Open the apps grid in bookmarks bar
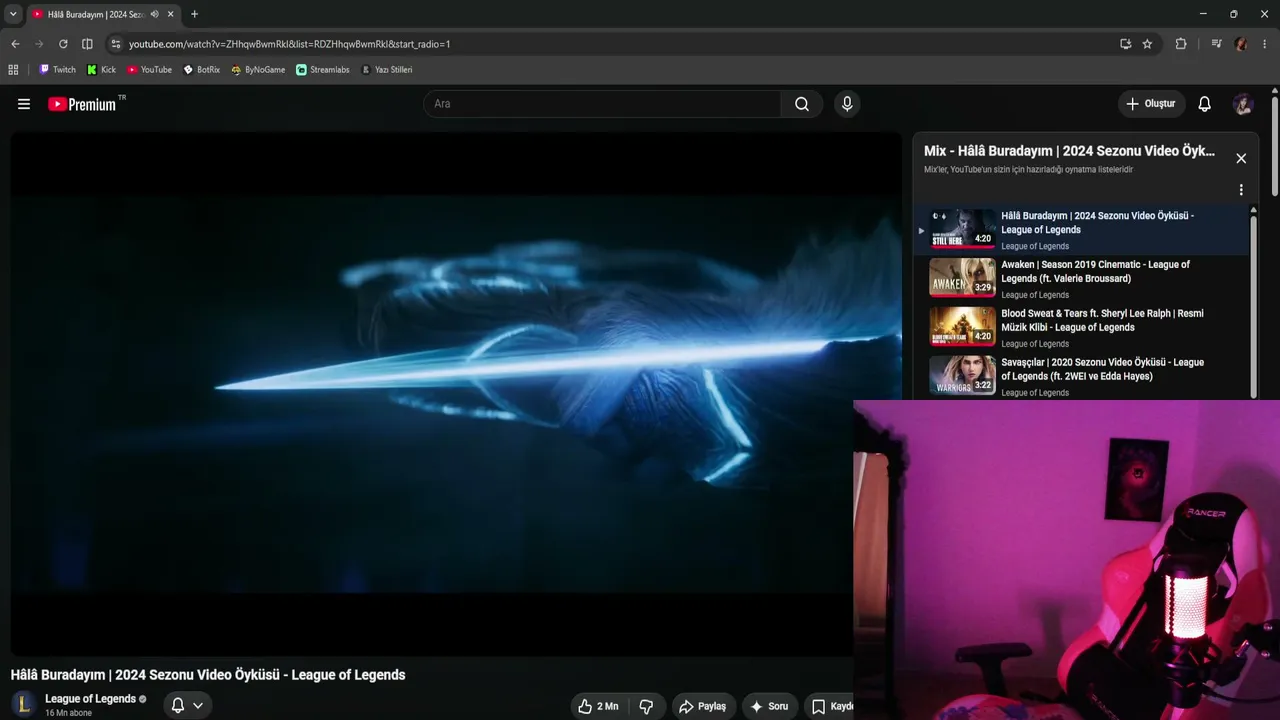Viewport: 1280px width, 720px height. (13, 70)
